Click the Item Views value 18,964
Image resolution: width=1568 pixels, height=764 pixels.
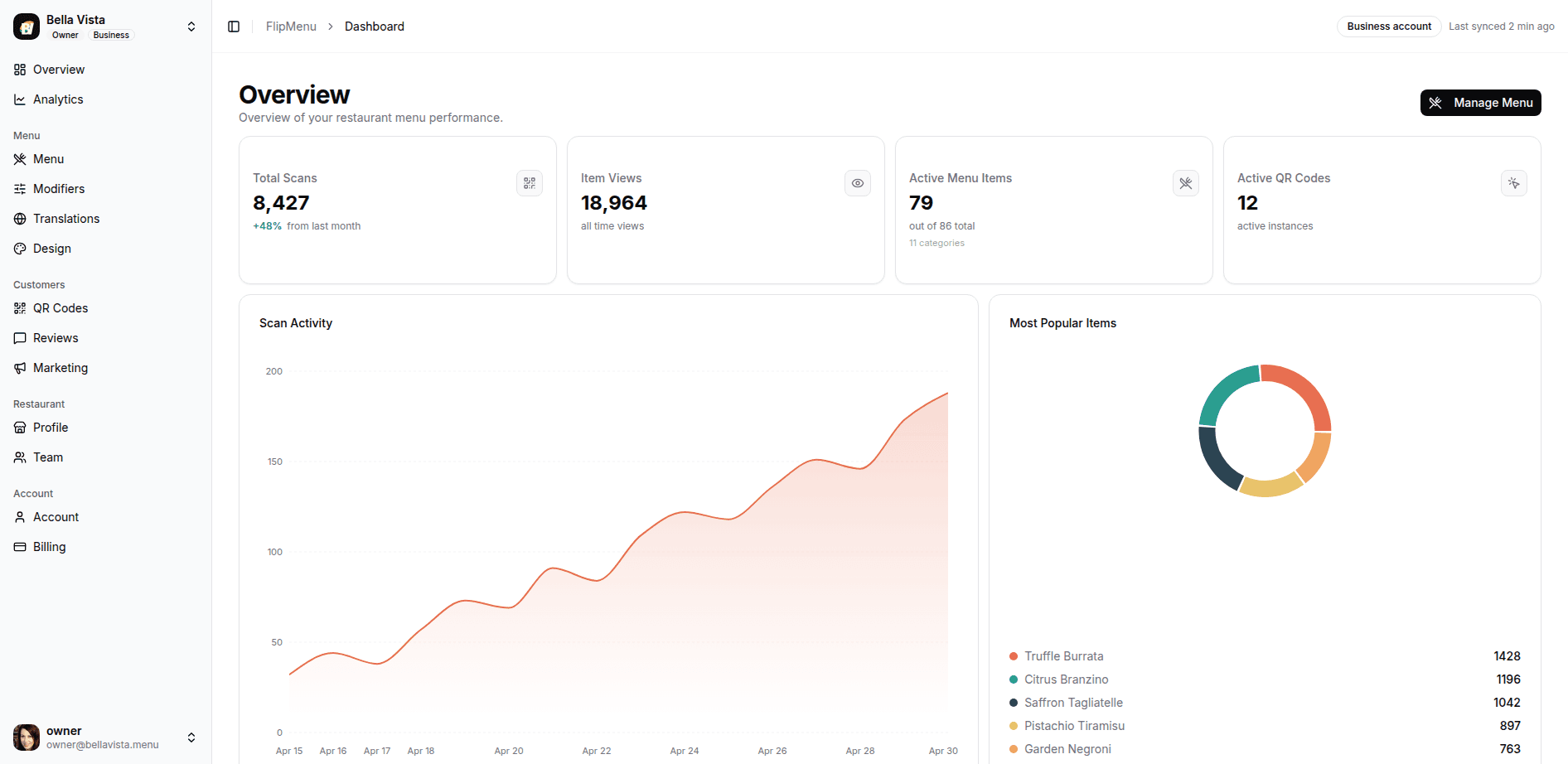pos(614,203)
